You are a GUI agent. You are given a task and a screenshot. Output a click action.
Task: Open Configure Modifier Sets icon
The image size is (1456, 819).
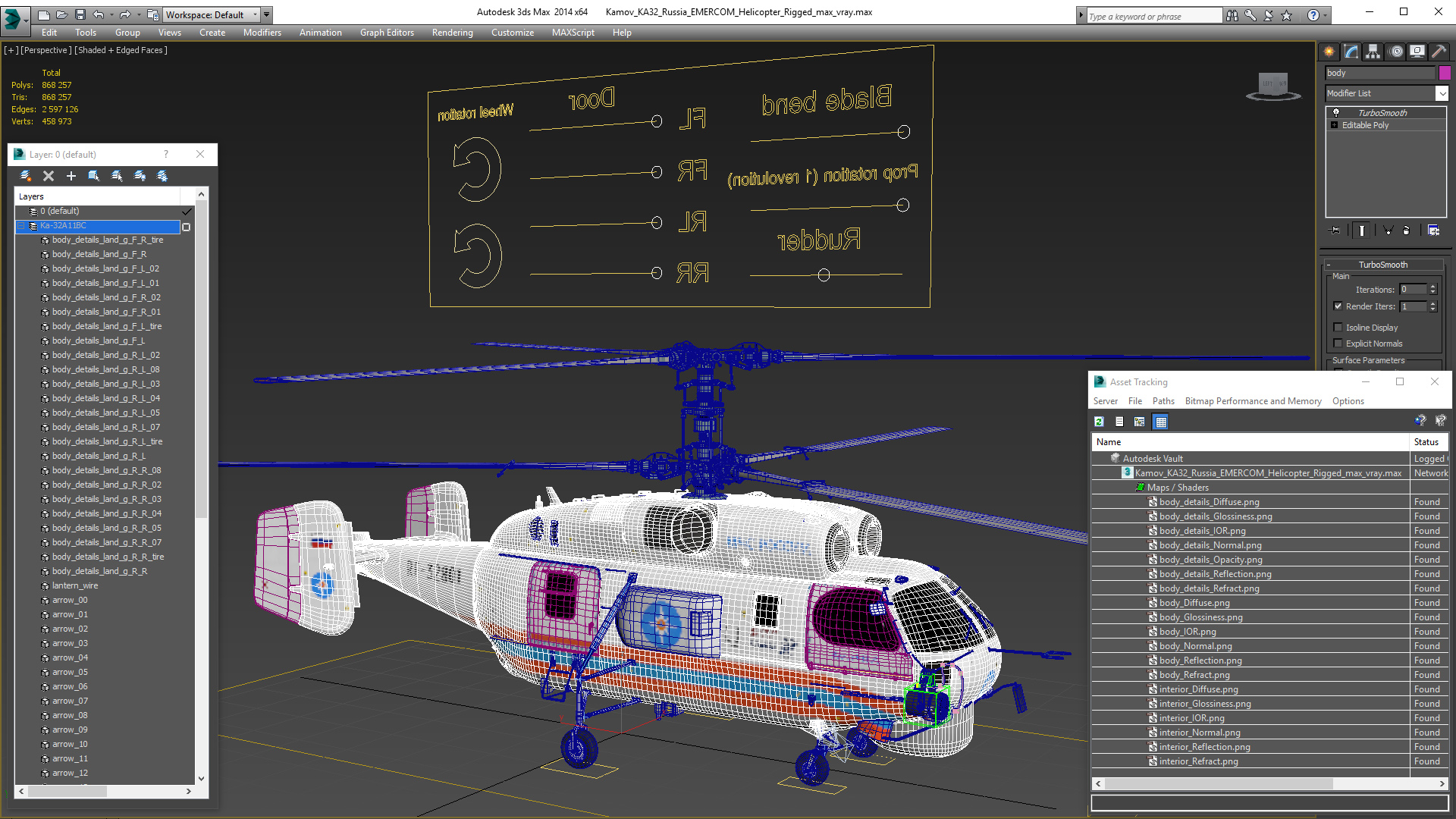[x=1433, y=231]
